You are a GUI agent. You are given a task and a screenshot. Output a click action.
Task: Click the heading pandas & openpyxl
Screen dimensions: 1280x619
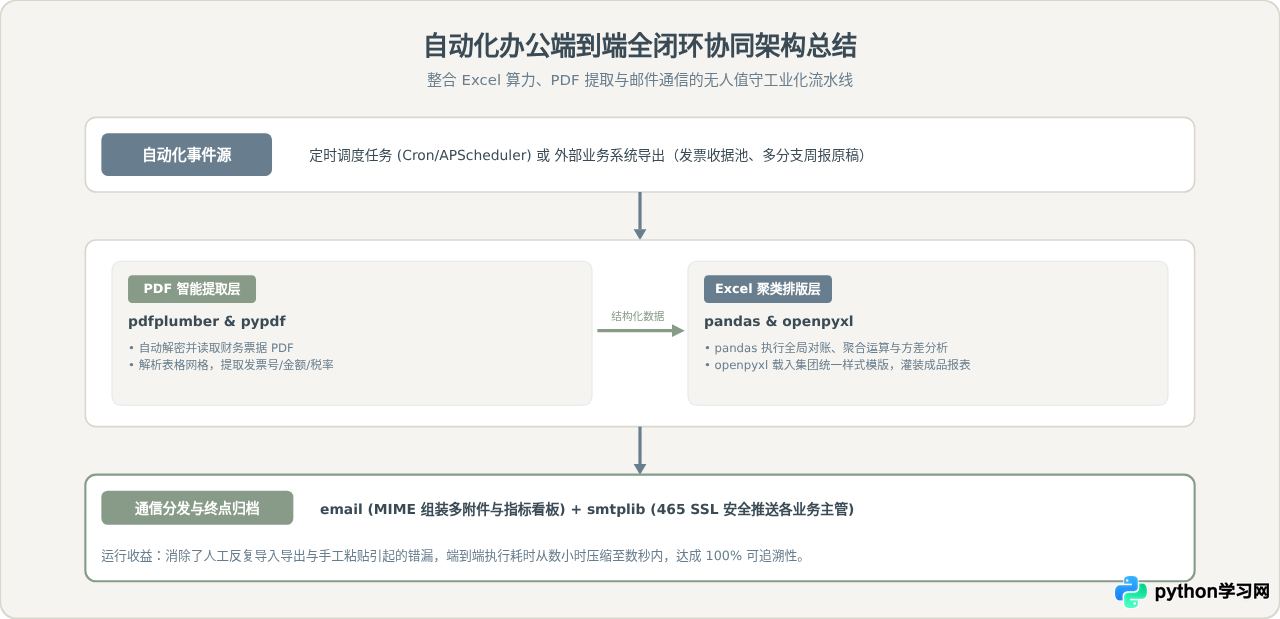point(778,321)
